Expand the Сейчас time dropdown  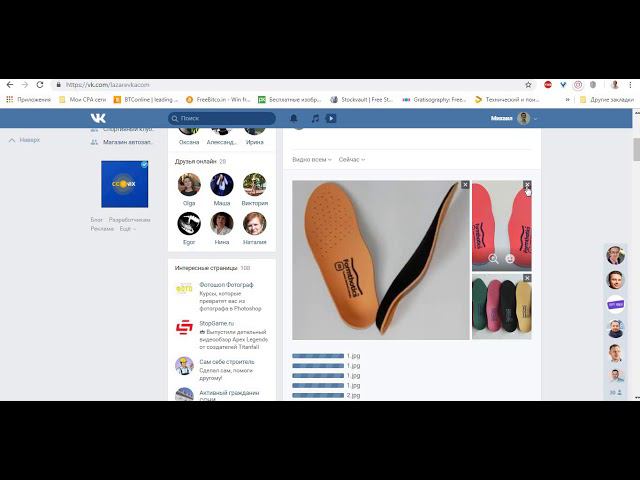point(351,160)
